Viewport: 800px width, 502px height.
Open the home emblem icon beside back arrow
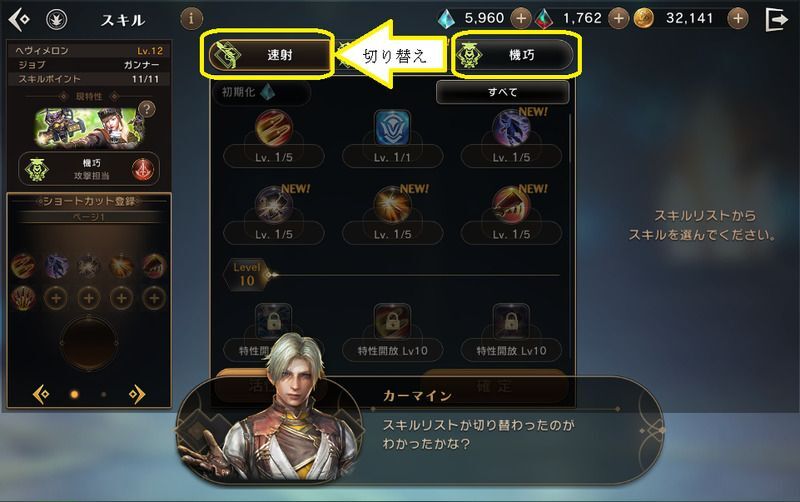pos(57,20)
